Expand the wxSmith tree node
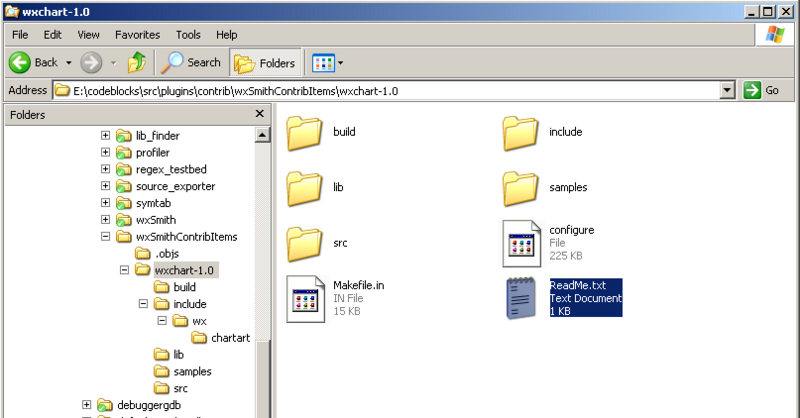 point(105,219)
